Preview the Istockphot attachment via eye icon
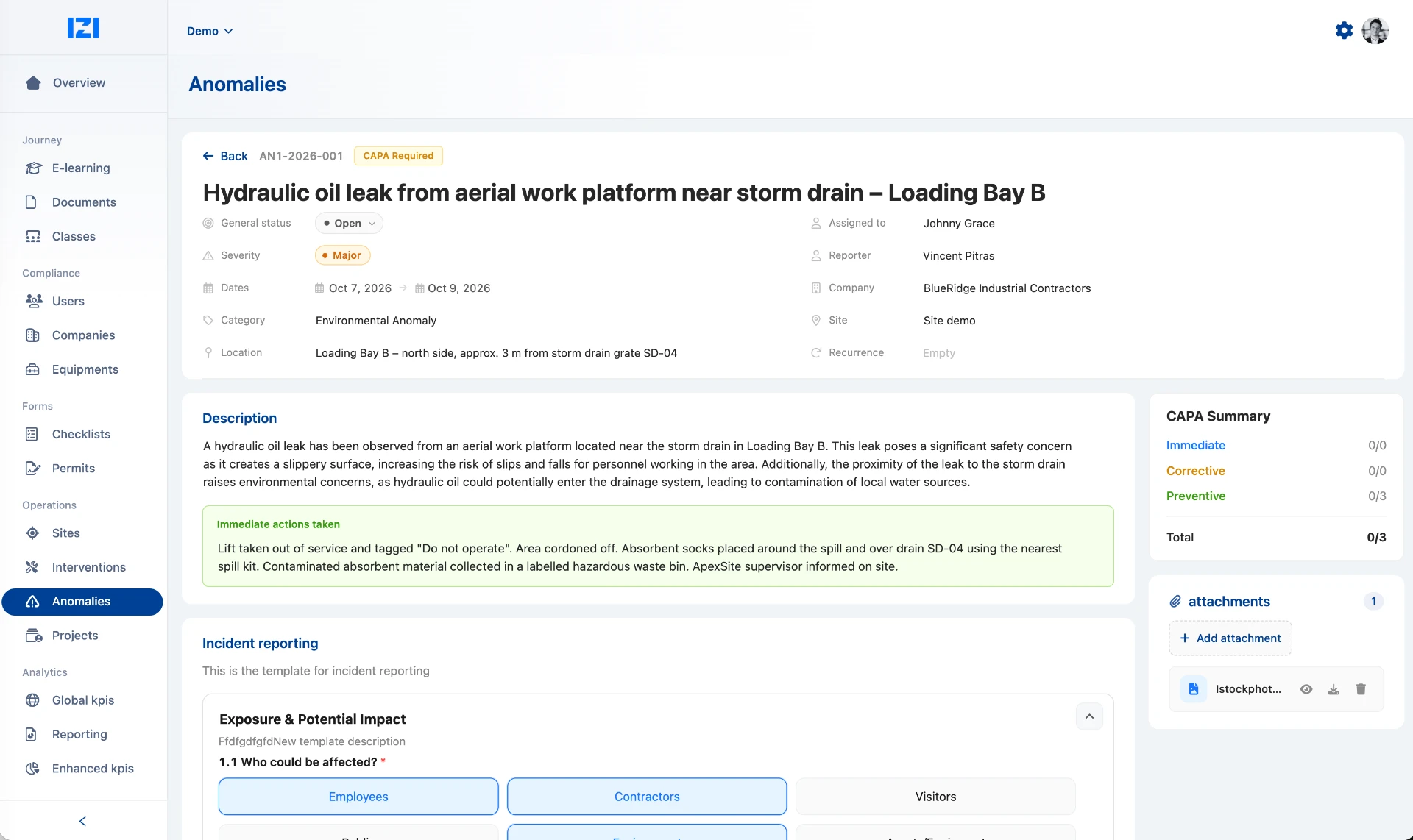1413x840 pixels. pyautogui.click(x=1306, y=689)
